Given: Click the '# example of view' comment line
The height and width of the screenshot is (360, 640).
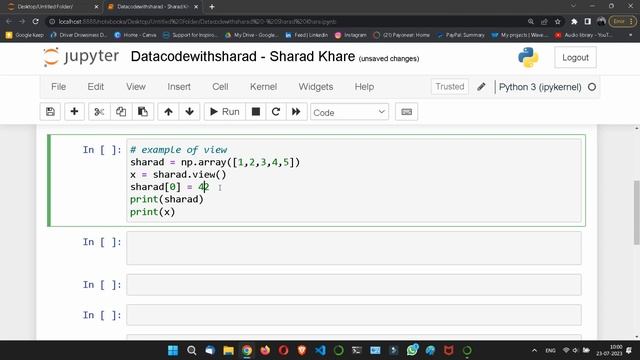Looking at the screenshot, I should [178, 150].
